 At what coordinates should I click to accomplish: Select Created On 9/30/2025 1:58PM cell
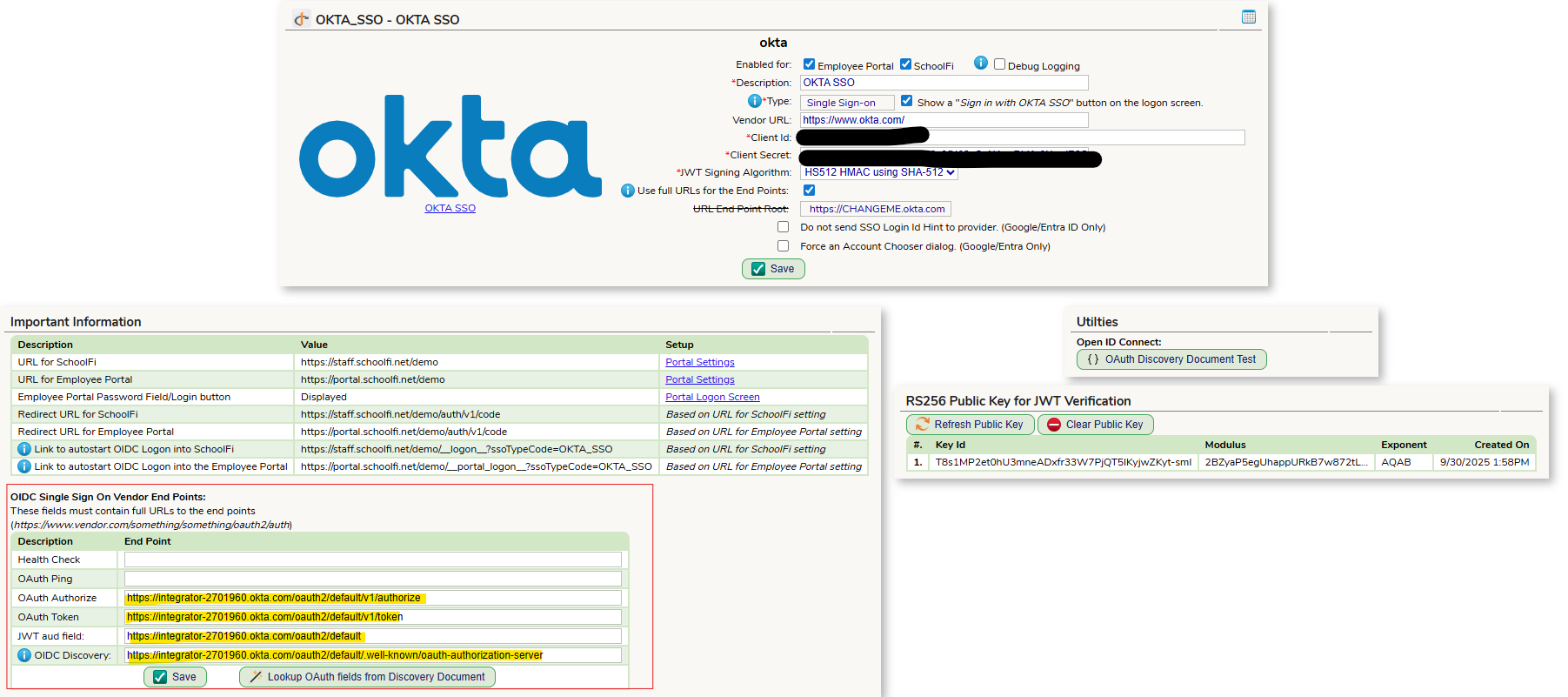pyautogui.click(x=1485, y=462)
